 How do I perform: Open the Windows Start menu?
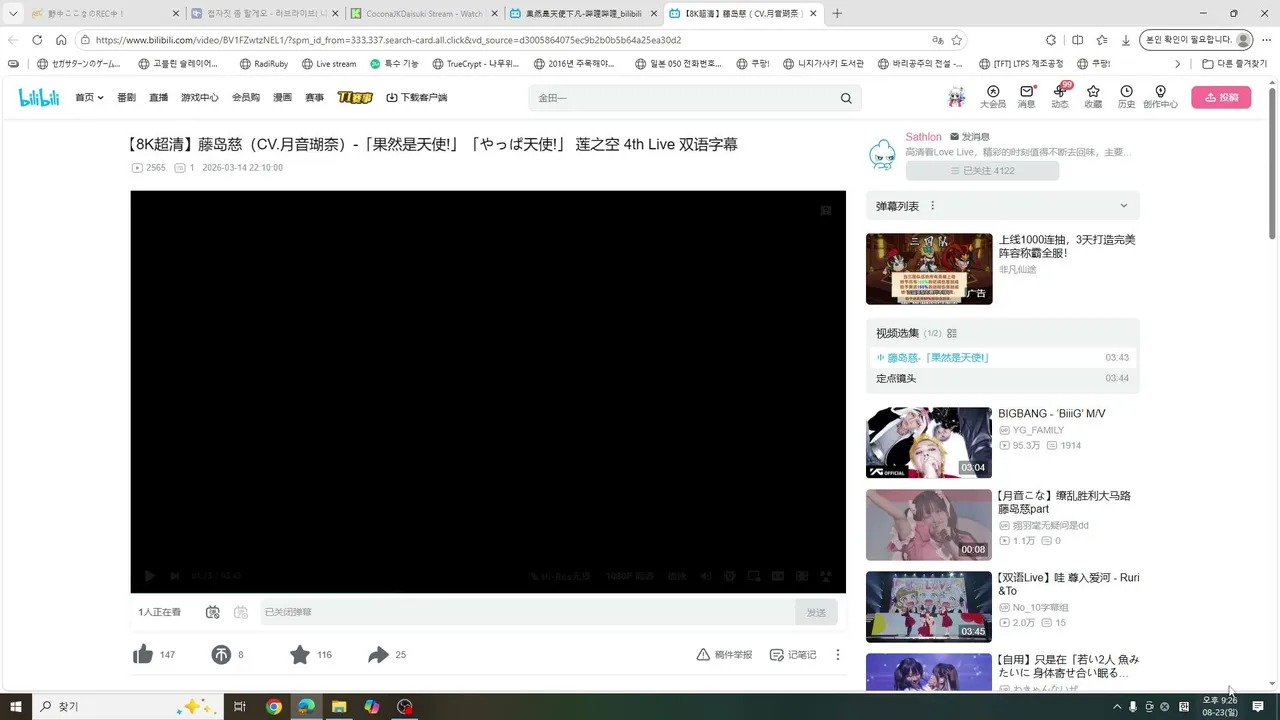point(16,706)
